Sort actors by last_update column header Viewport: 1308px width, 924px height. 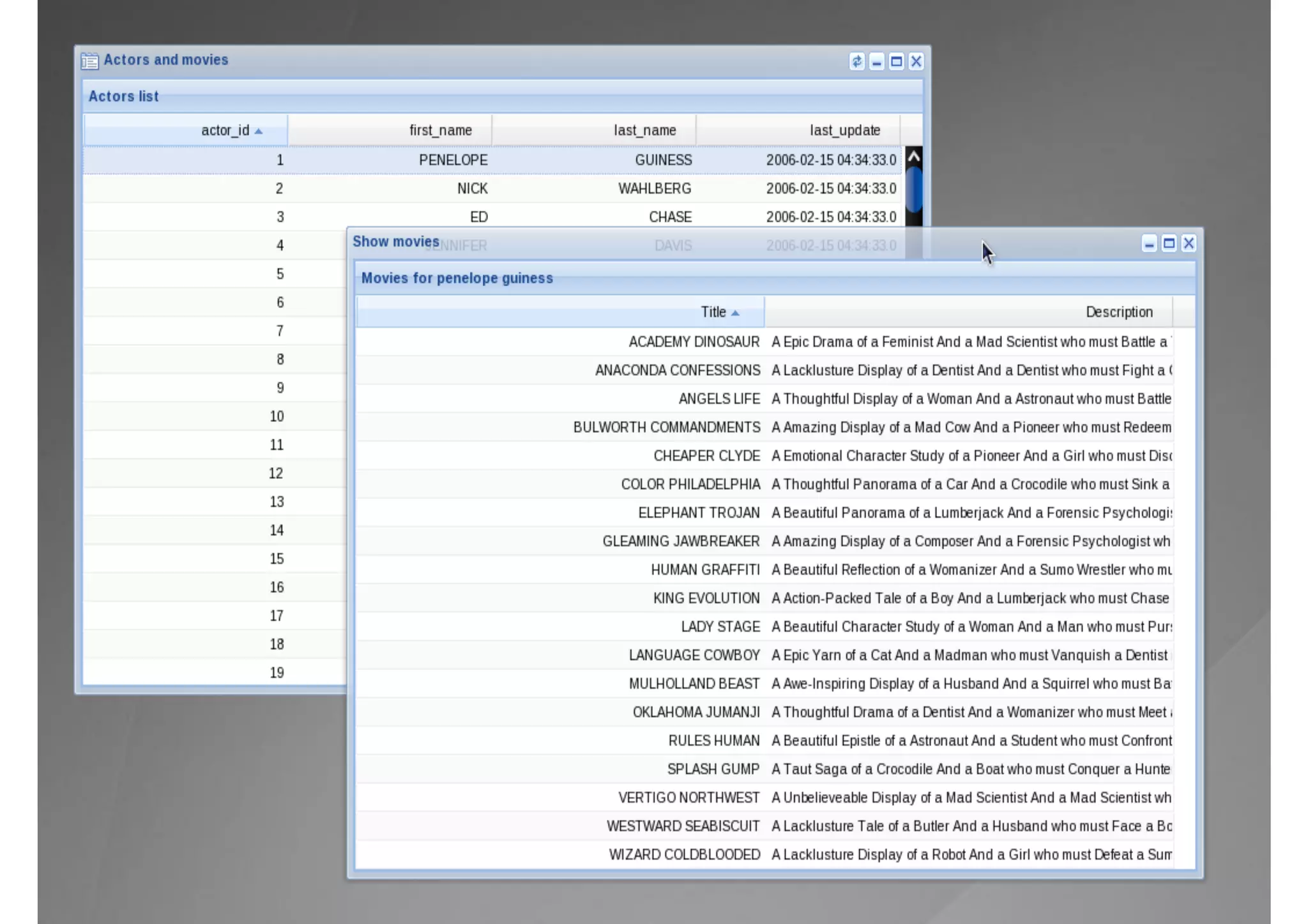coord(844,130)
